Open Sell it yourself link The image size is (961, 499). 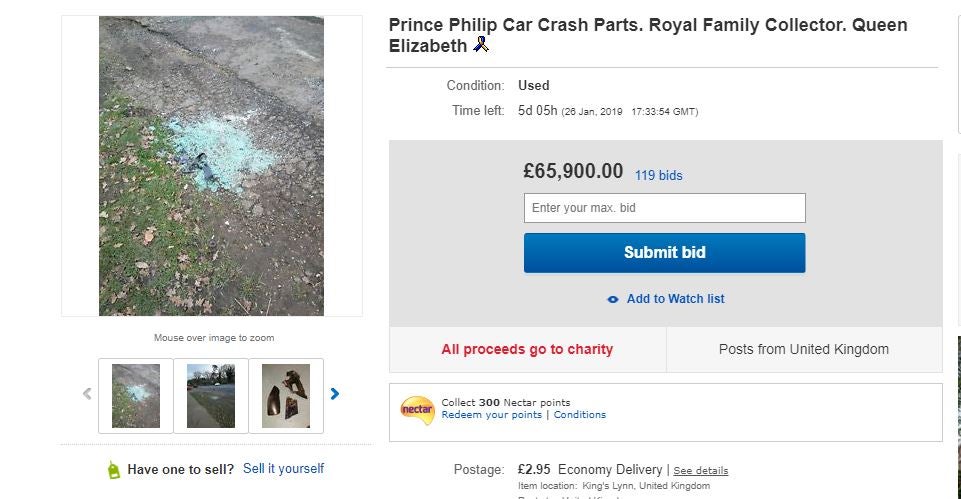tap(283, 469)
